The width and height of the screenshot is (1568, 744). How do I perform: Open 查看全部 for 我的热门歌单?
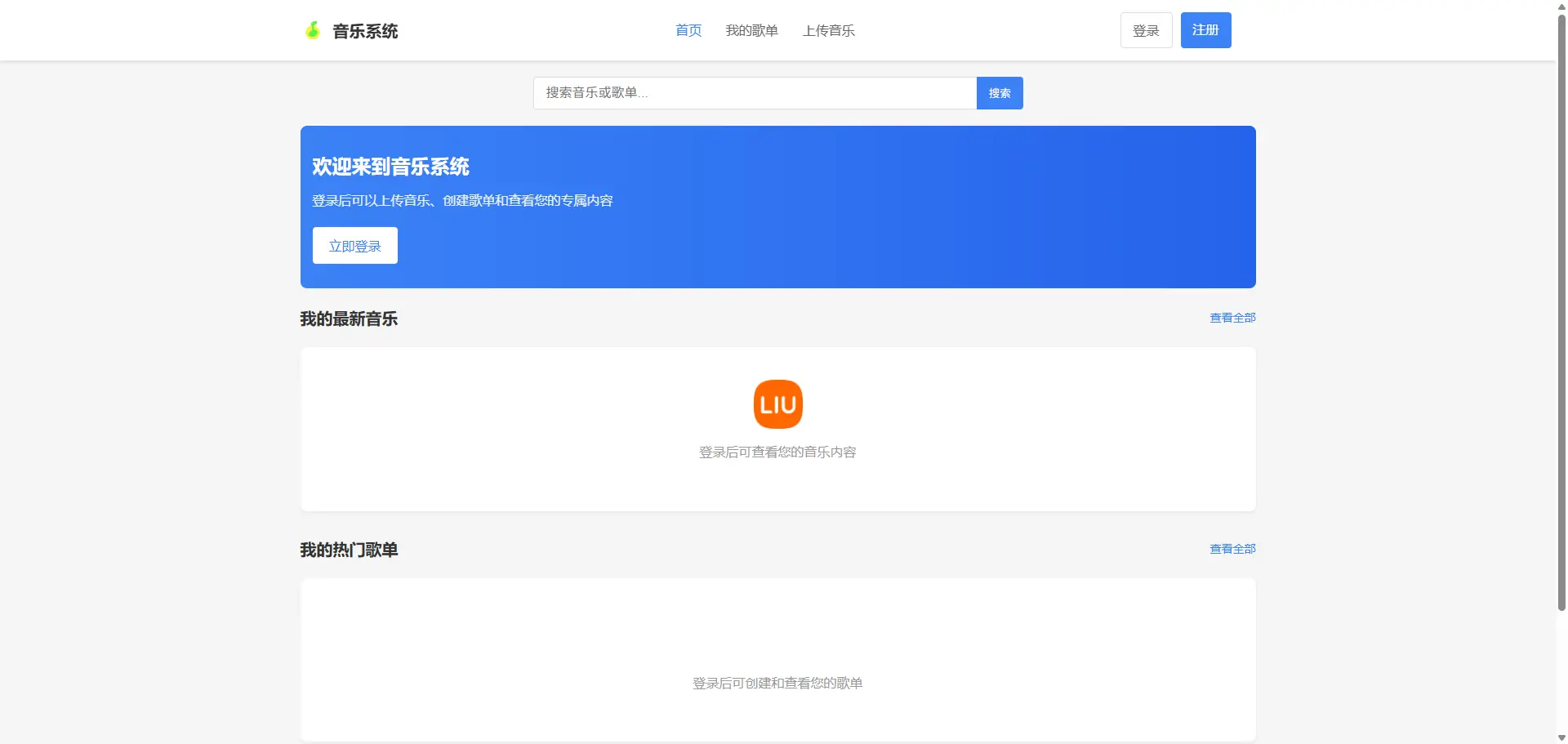pos(1232,549)
